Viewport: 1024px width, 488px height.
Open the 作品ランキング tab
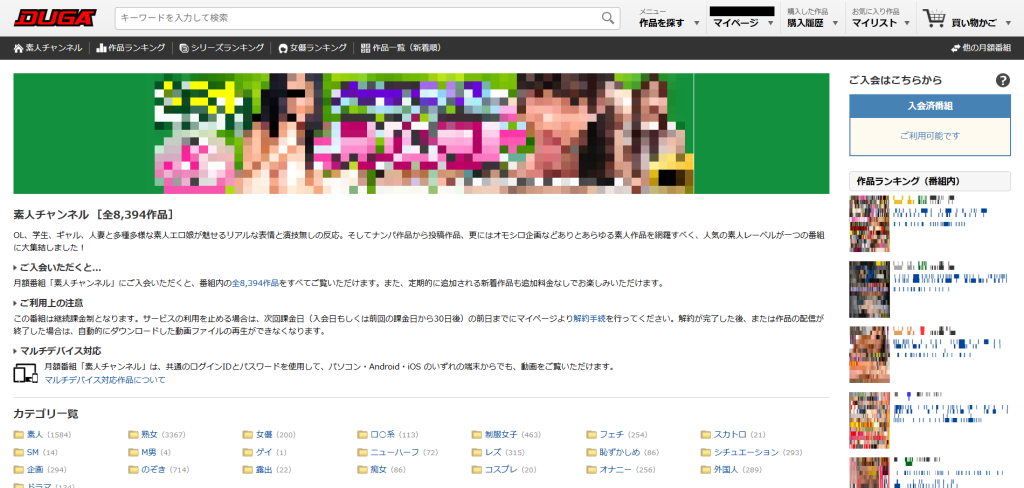[131, 48]
